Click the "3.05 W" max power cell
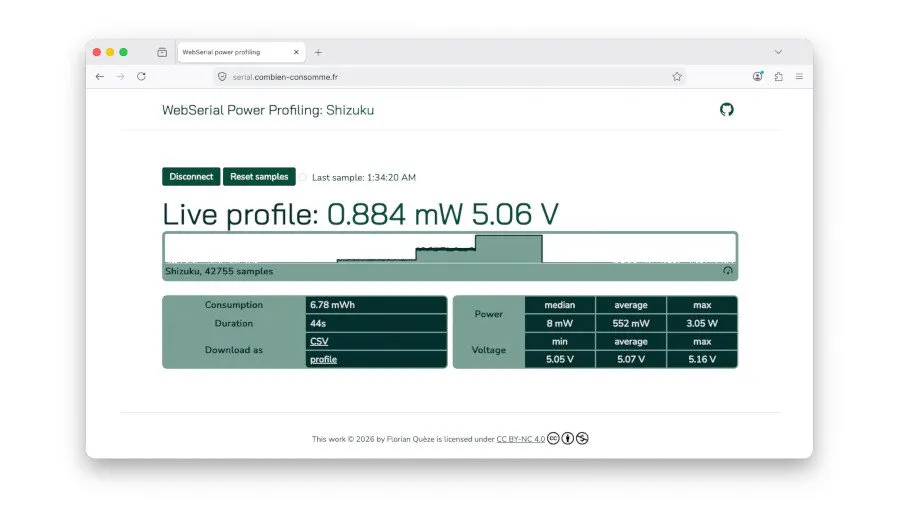899x506 pixels. point(702,323)
